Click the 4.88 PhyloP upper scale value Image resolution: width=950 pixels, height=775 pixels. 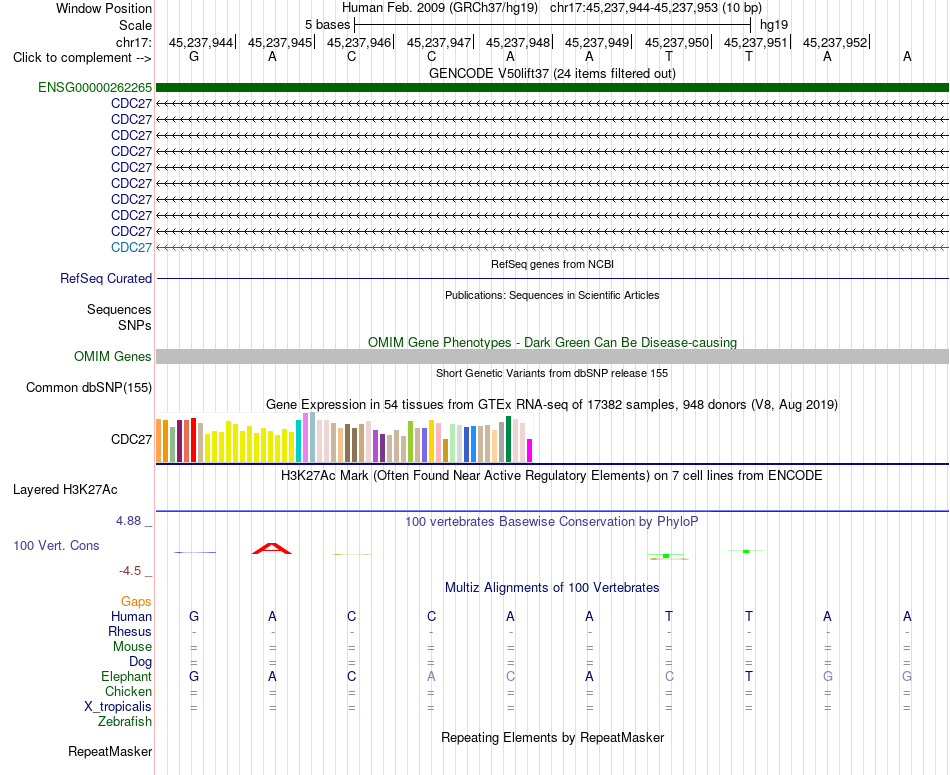click(x=128, y=521)
